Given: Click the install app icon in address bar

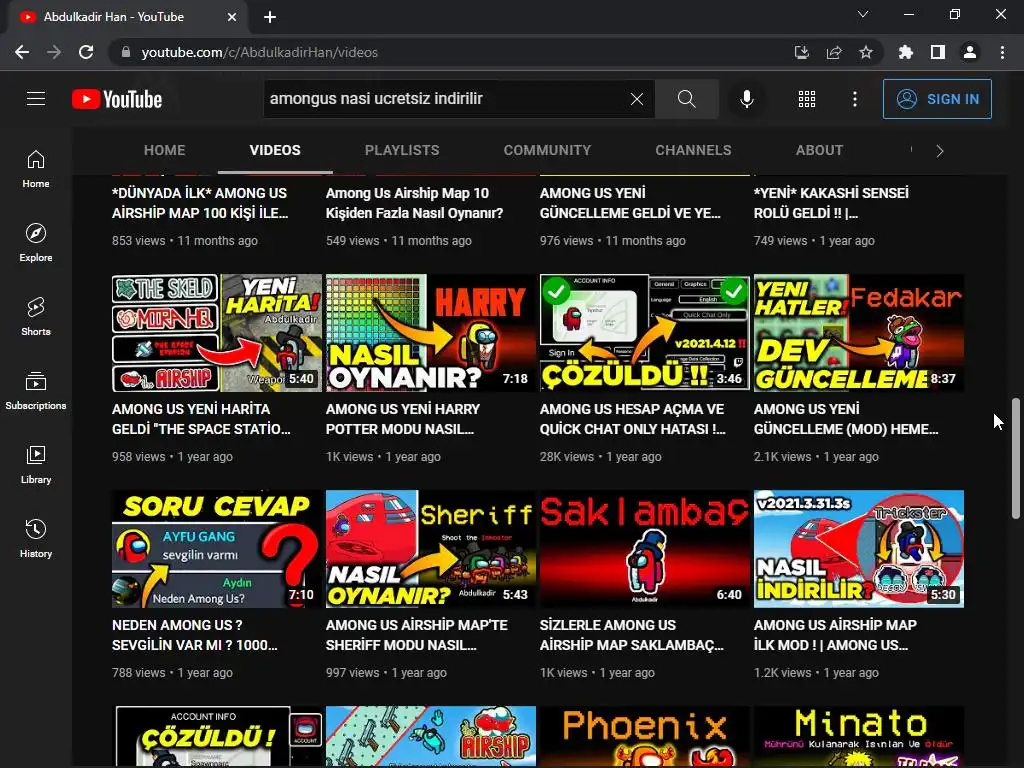Looking at the screenshot, I should pyautogui.click(x=802, y=52).
